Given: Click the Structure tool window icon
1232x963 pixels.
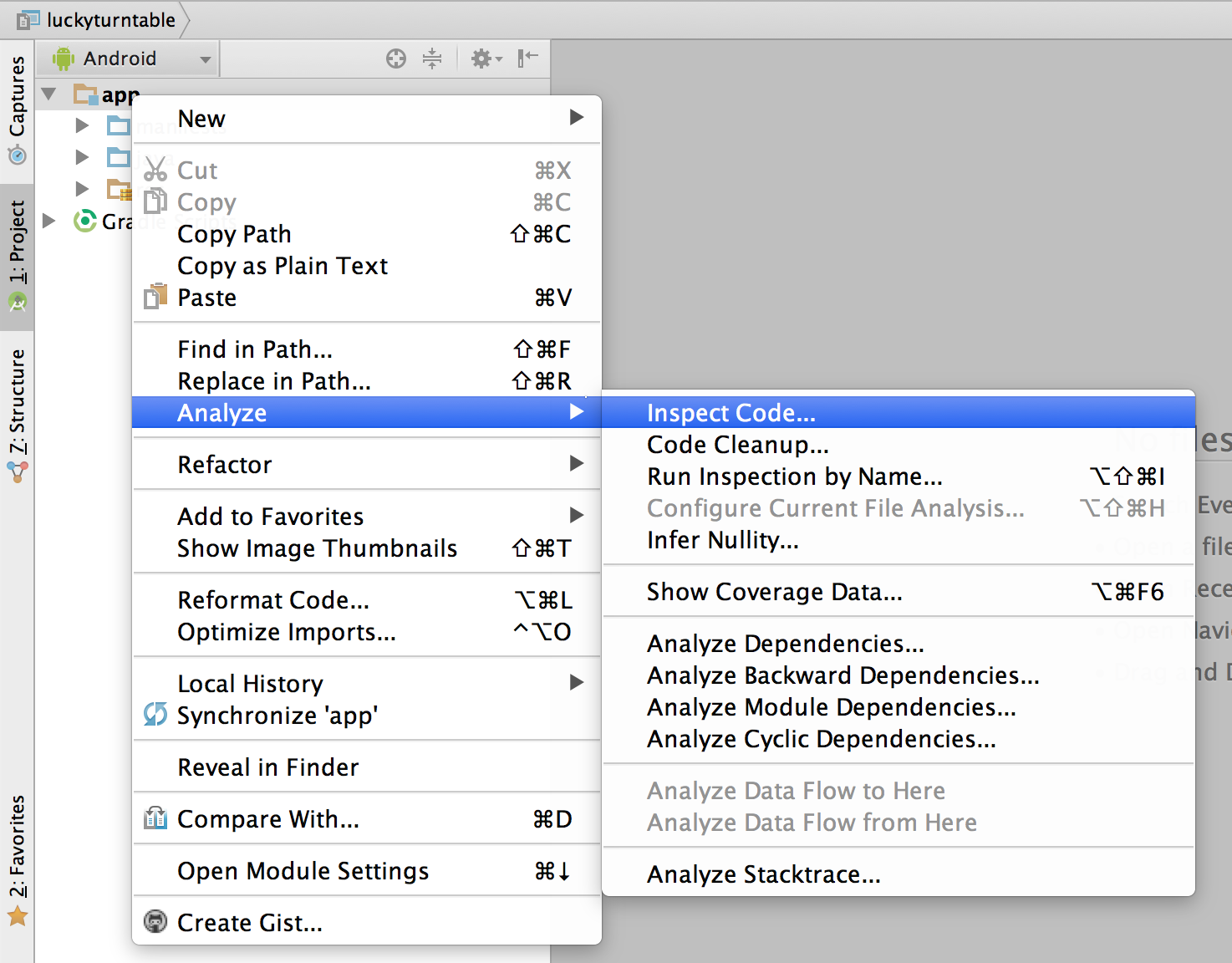Looking at the screenshot, I should (18, 472).
